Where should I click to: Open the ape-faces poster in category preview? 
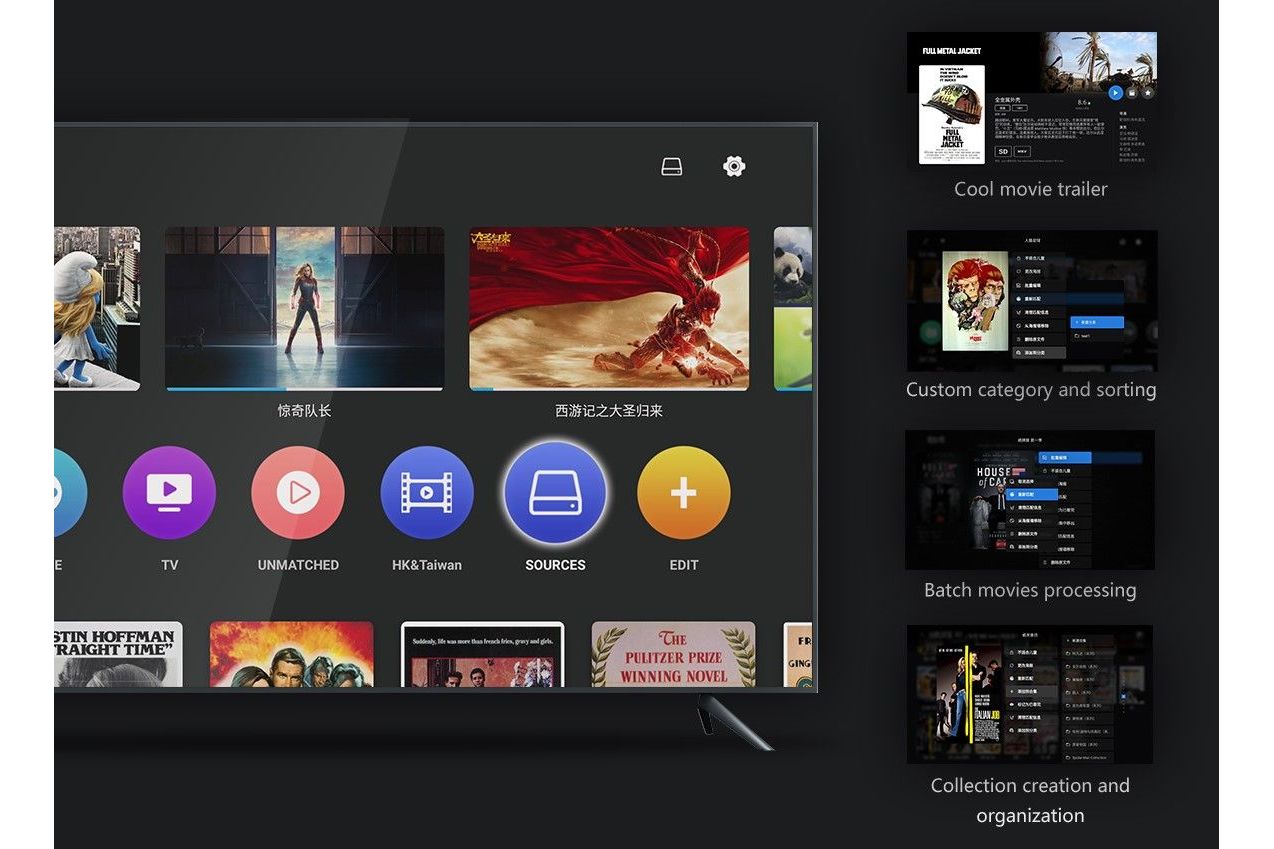point(976,301)
